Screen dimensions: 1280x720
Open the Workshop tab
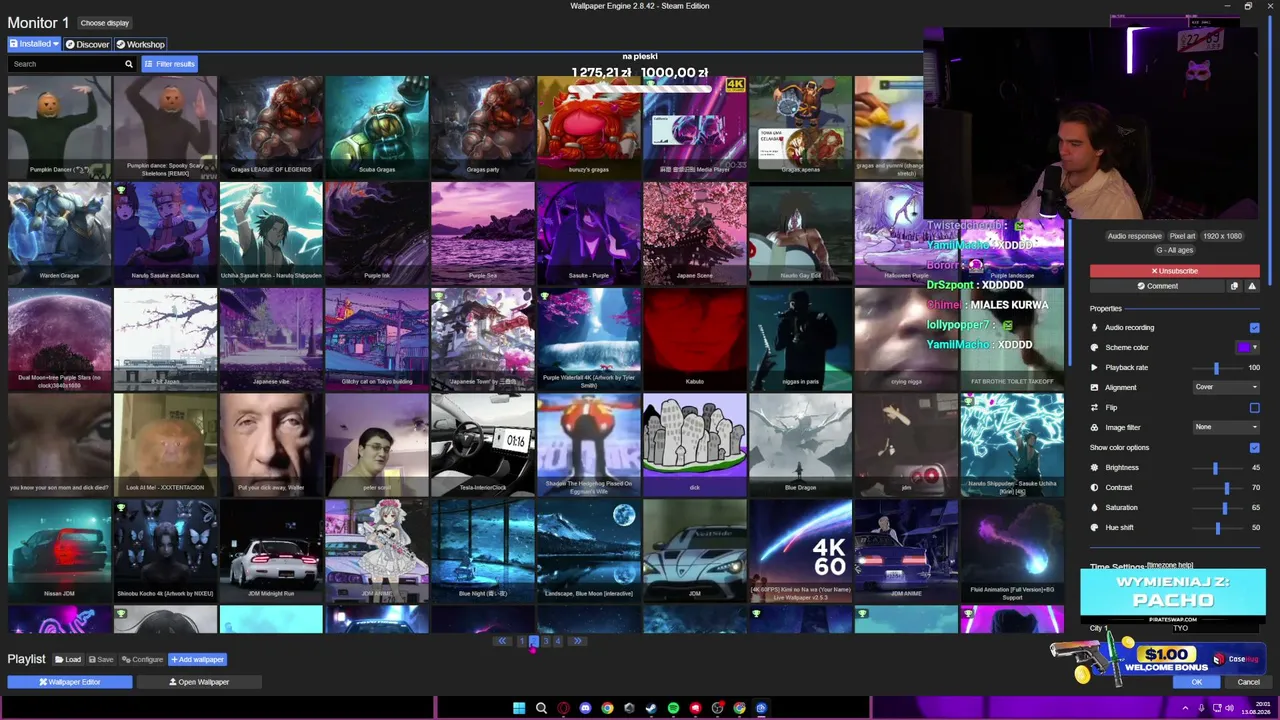pos(140,44)
